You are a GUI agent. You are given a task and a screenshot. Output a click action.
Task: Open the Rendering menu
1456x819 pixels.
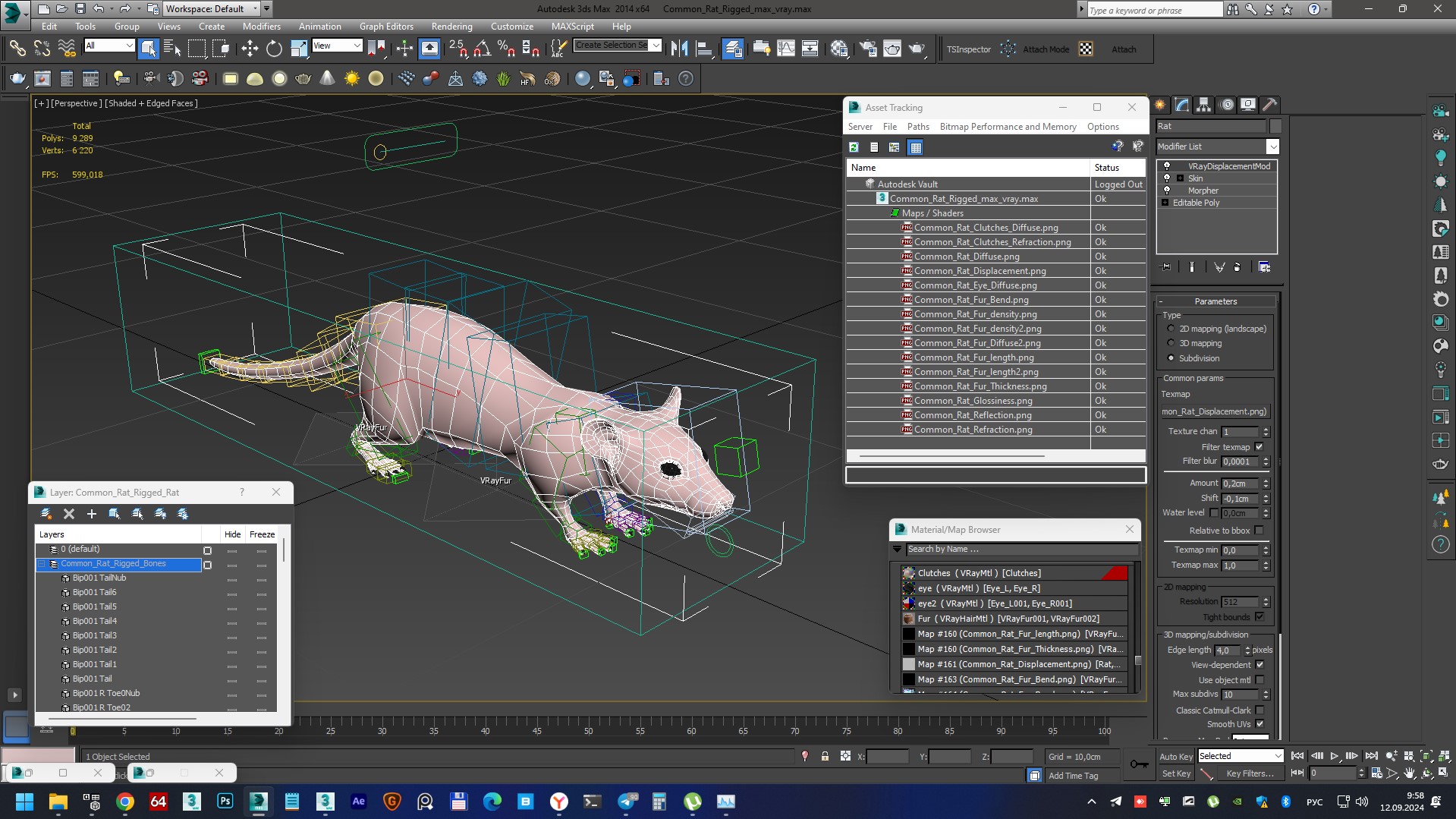451,26
